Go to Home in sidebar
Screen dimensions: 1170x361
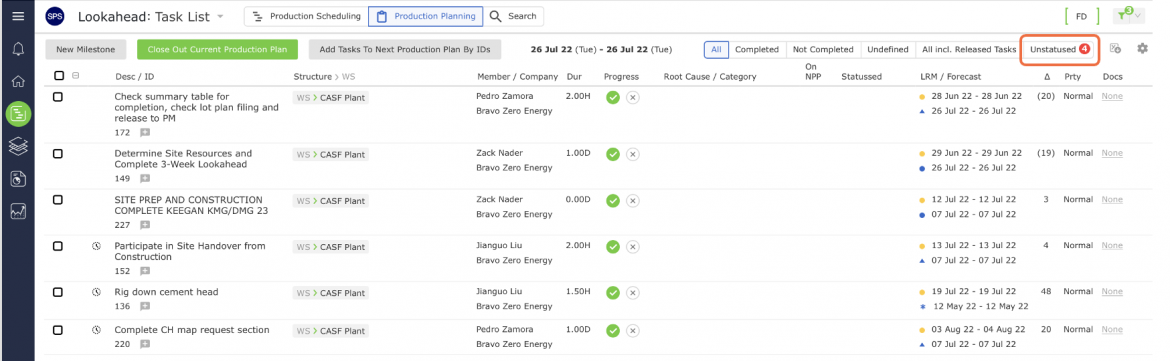click(x=18, y=81)
